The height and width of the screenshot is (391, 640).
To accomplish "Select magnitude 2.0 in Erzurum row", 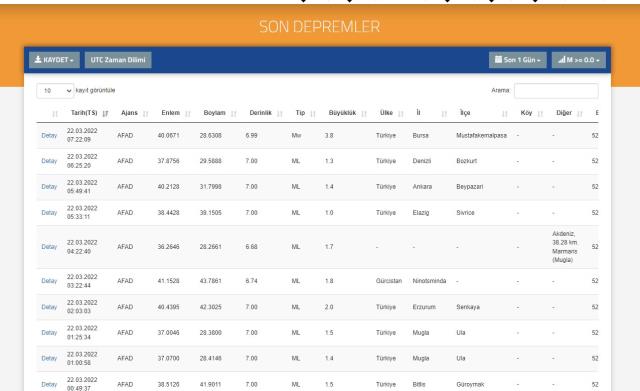I will tap(329, 307).
